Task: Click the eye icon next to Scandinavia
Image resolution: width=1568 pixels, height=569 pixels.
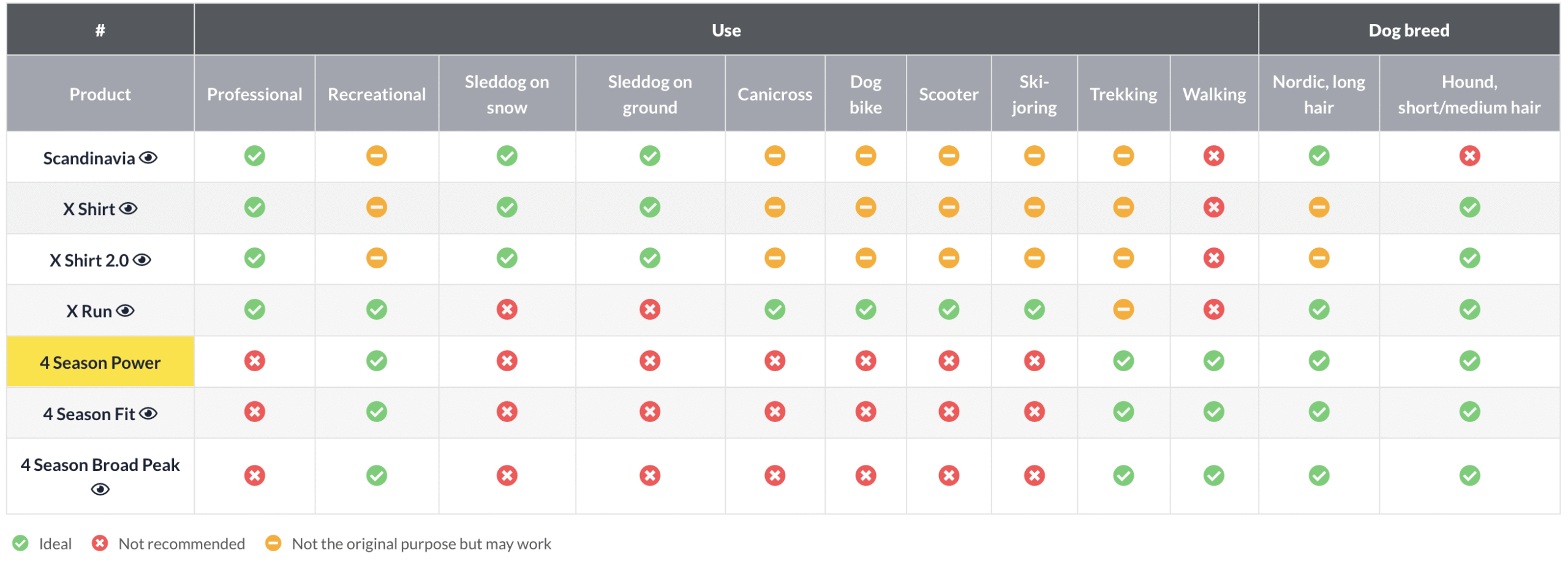Action: click(x=148, y=158)
